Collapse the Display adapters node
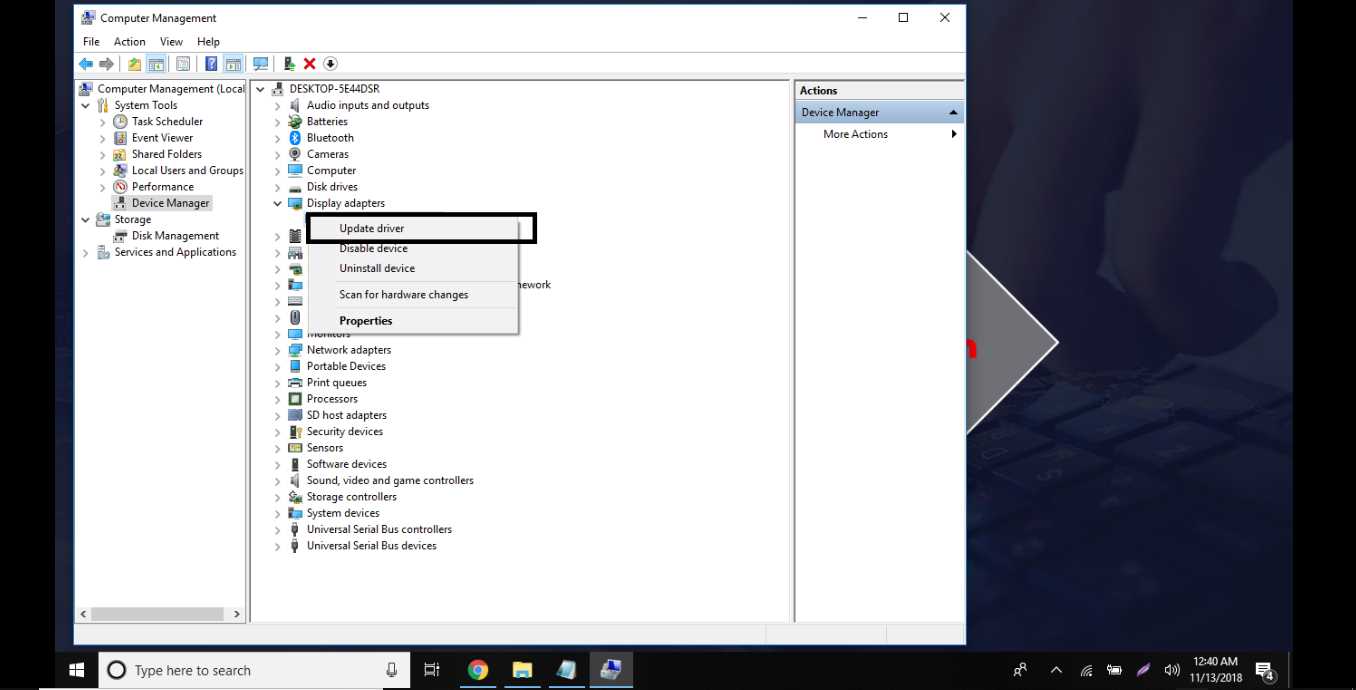This screenshot has width=1356, height=690. 277,203
